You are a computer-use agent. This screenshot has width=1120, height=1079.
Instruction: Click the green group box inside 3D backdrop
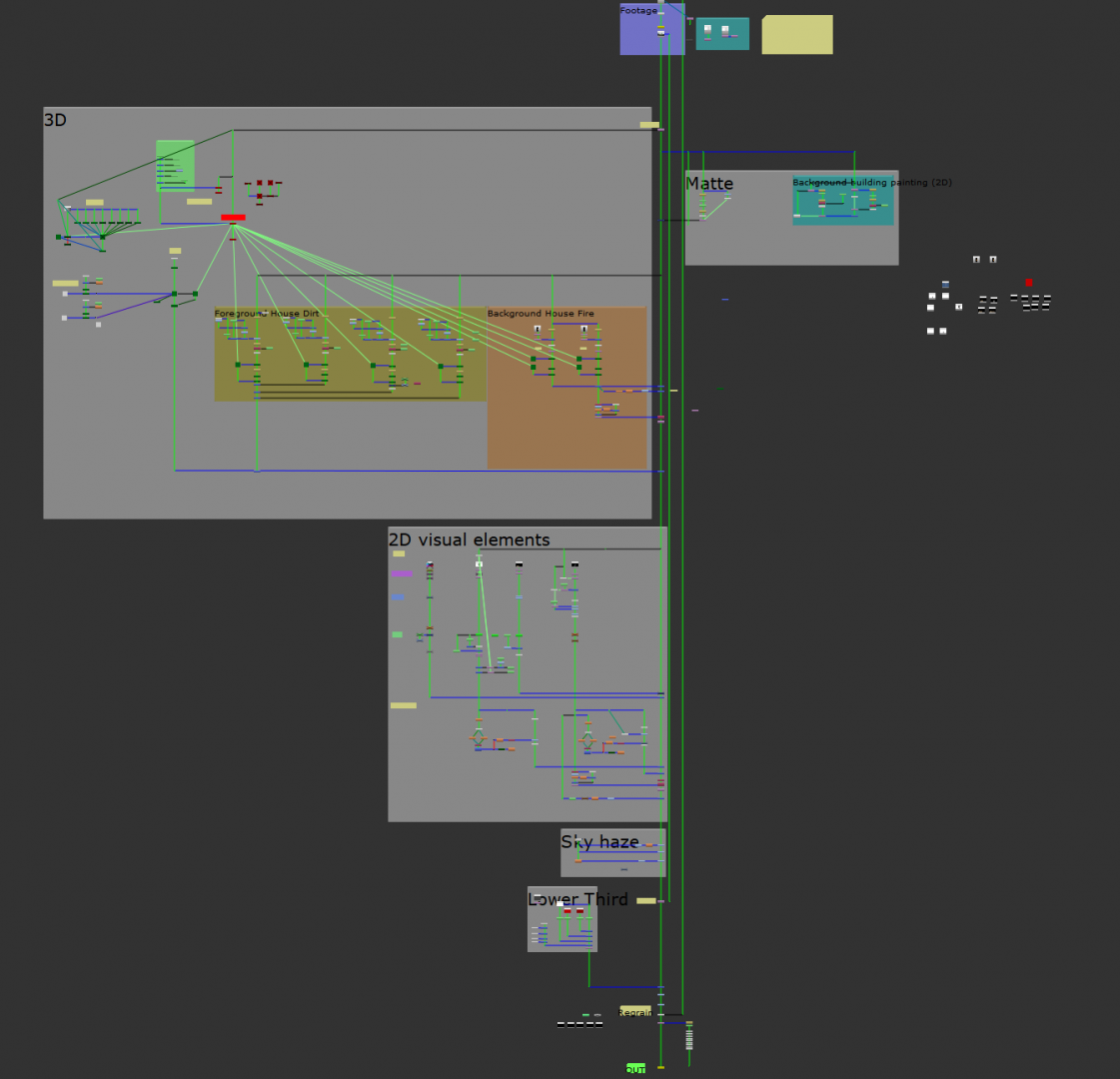coord(175,164)
